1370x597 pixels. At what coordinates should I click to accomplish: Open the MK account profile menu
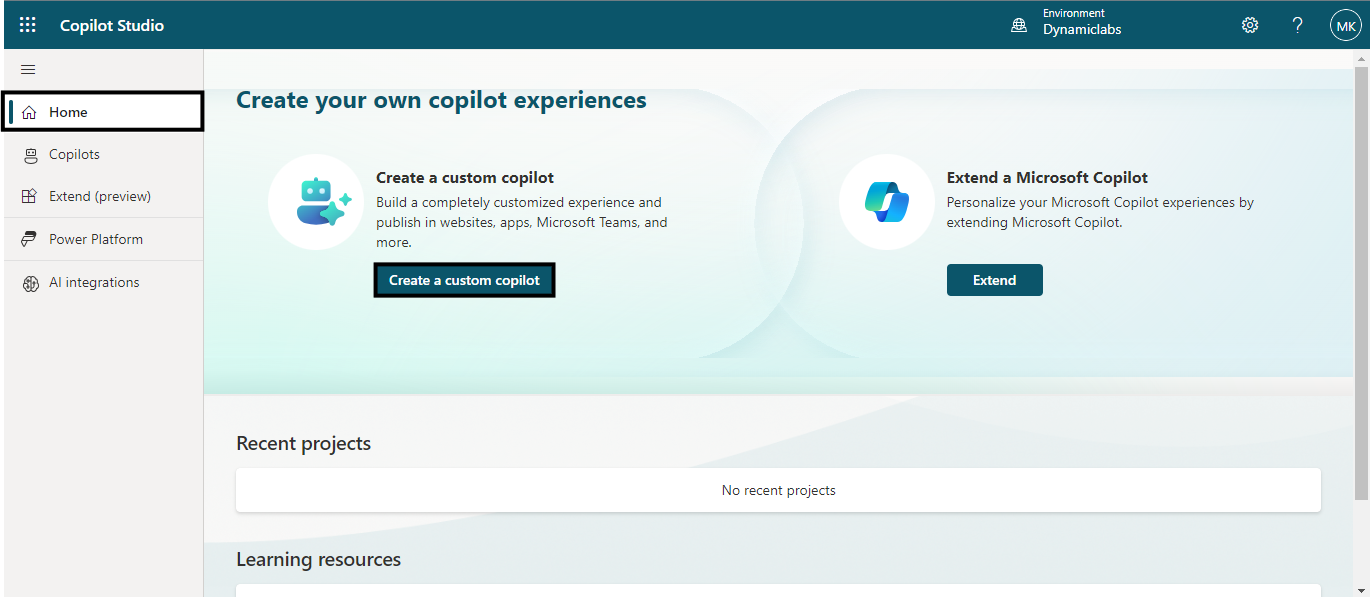pos(1345,25)
